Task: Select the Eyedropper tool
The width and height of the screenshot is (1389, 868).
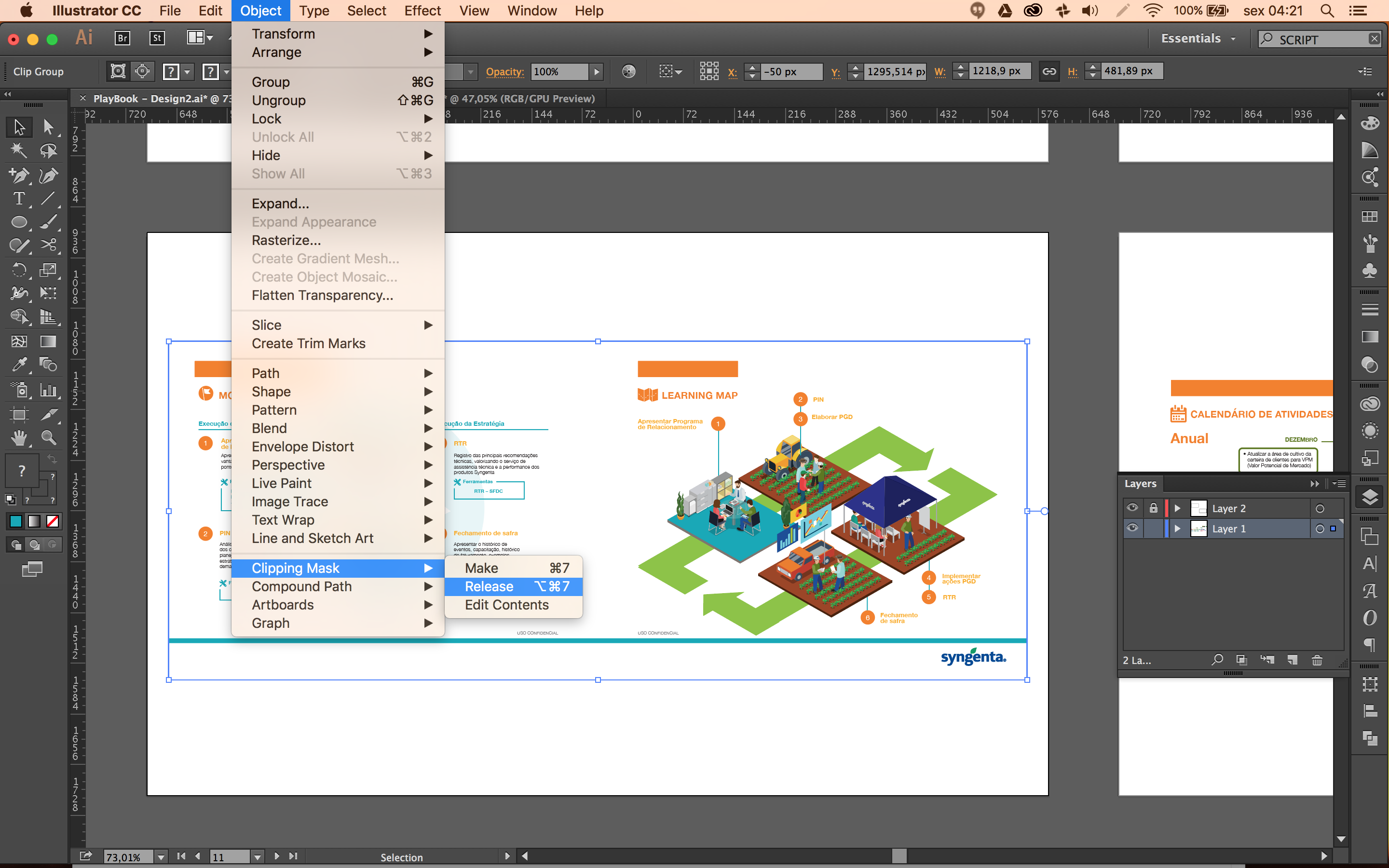Action: tap(19, 364)
